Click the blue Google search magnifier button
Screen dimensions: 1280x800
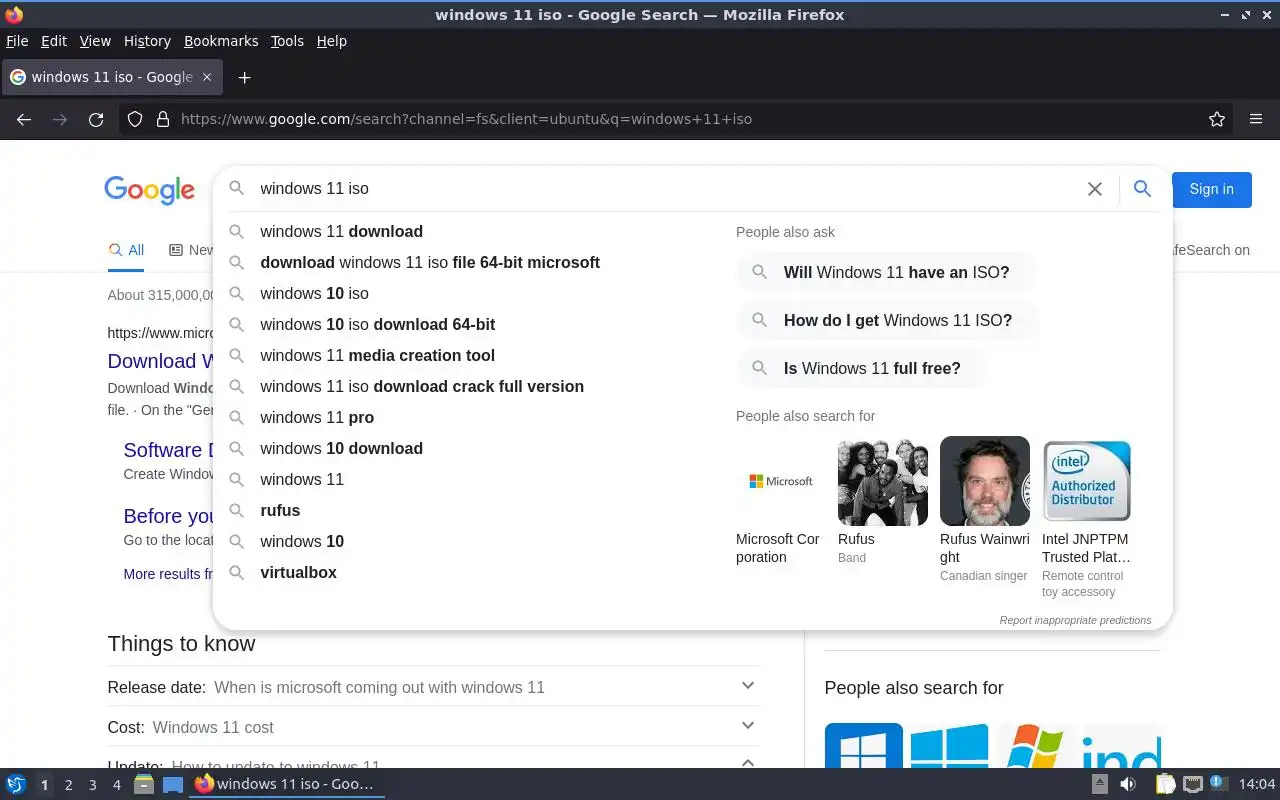[x=1142, y=188]
